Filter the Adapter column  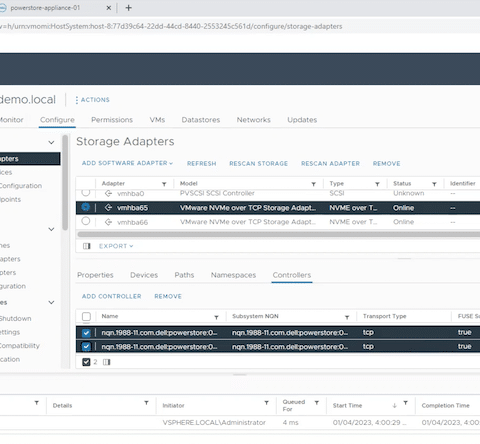(164, 184)
